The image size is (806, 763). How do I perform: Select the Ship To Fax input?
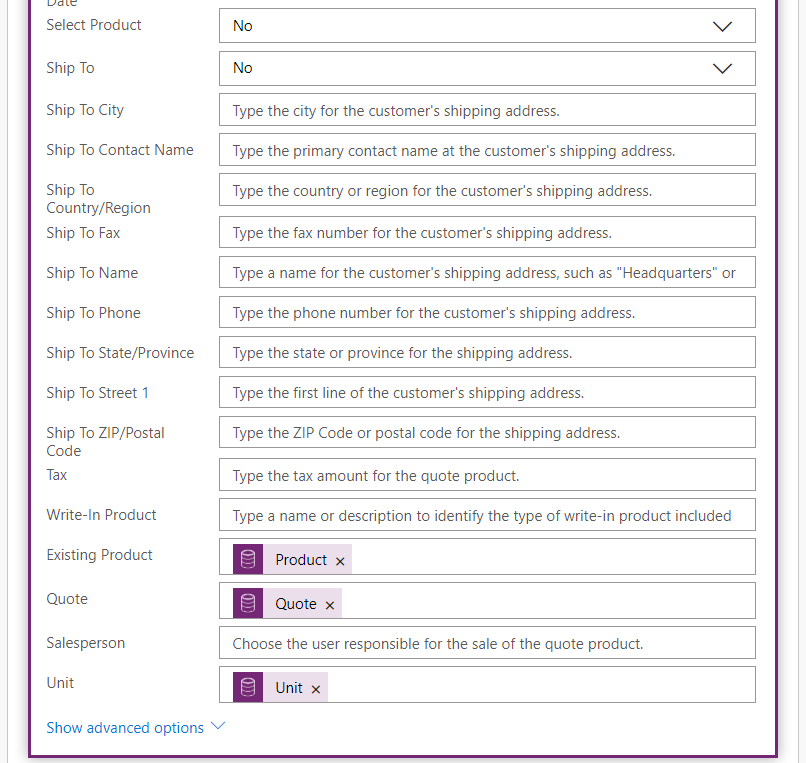pyautogui.click(x=487, y=233)
